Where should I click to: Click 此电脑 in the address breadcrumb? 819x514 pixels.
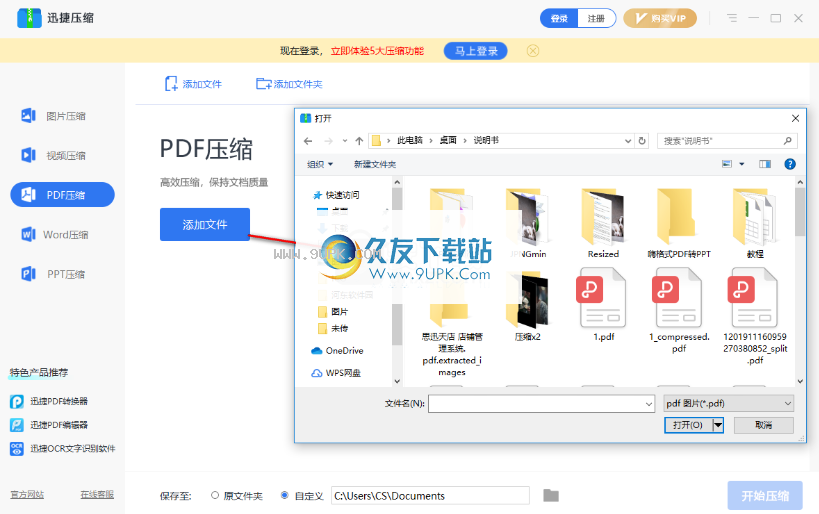(x=410, y=140)
